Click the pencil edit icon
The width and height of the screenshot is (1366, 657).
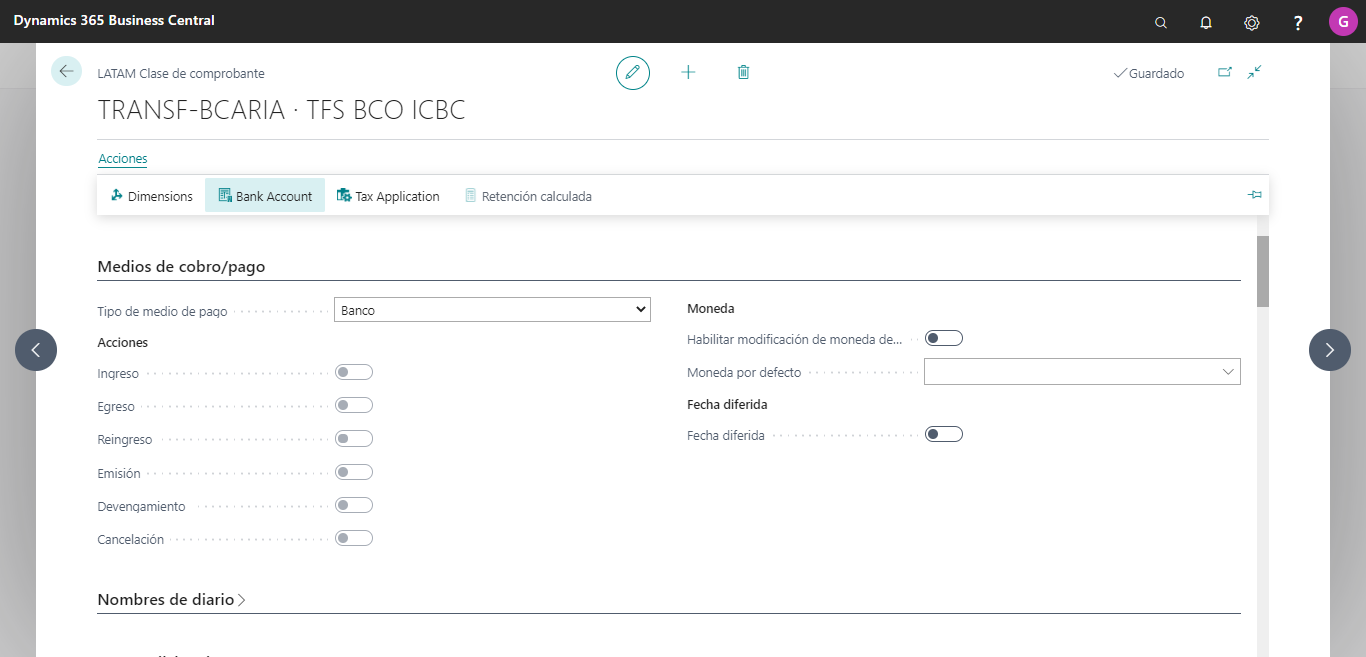pos(633,73)
